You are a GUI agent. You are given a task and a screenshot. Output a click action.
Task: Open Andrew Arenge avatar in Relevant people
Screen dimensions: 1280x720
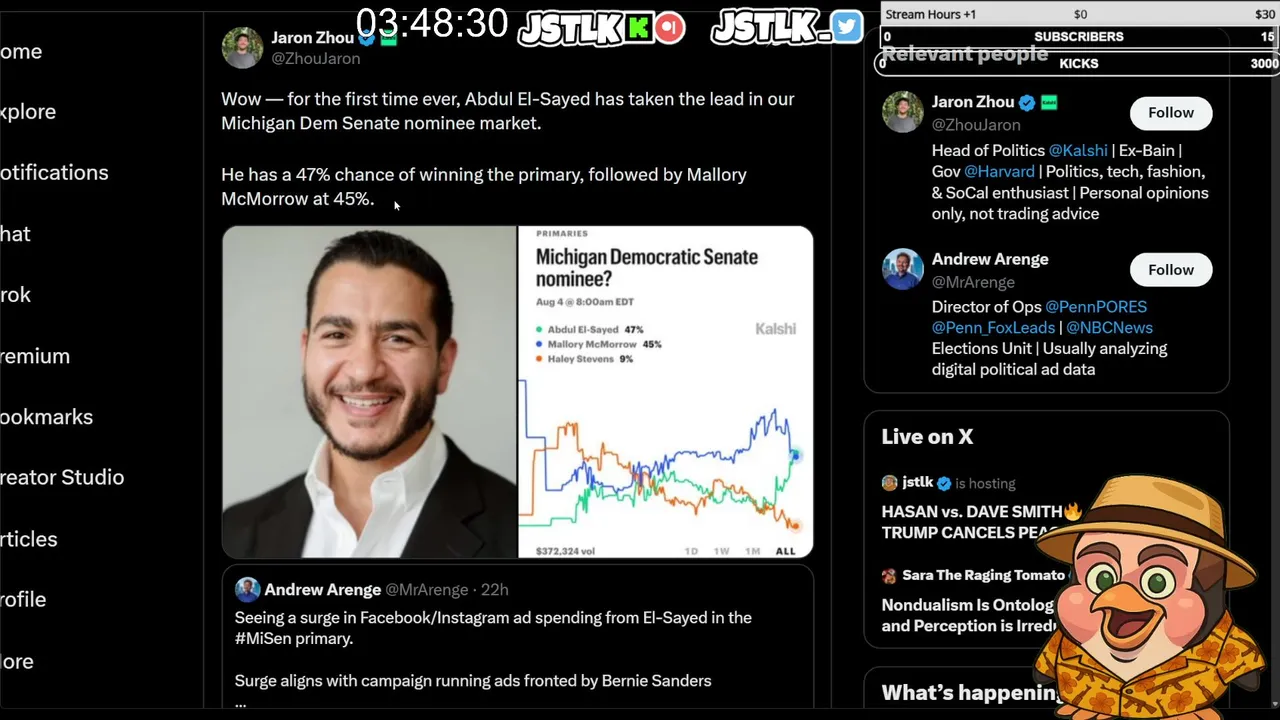(902, 269)
